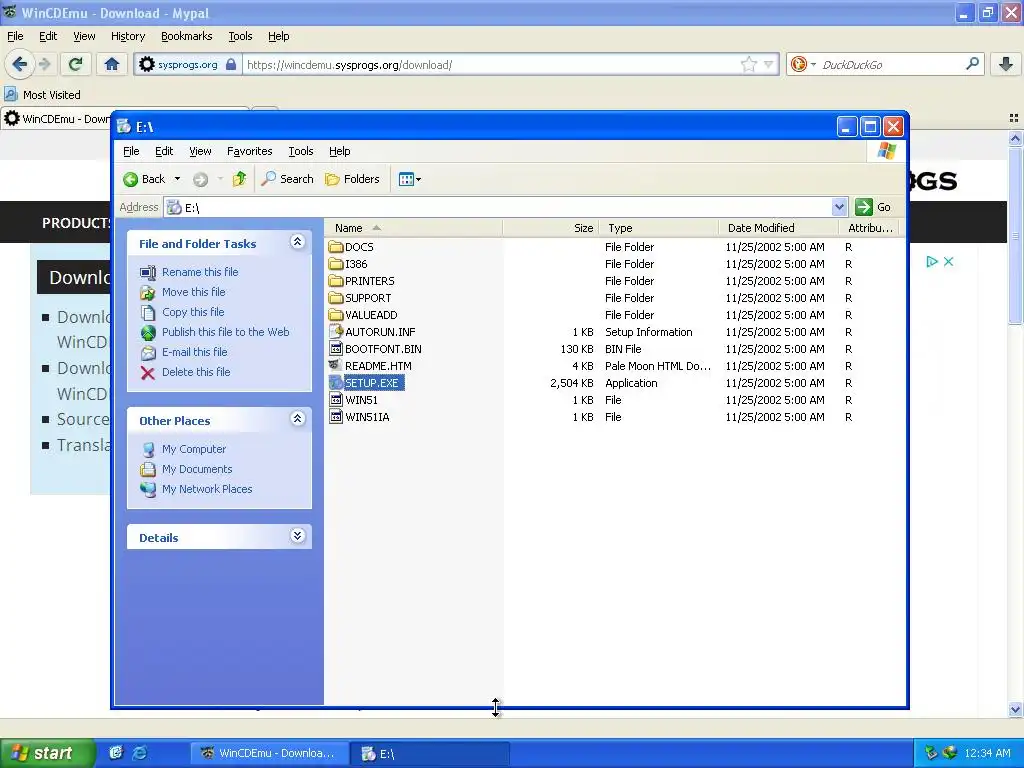Image resolution: width=1024 pixels, height=768 pixels.
Task: Collapse the Other Places panel
Action: point(297,419)
